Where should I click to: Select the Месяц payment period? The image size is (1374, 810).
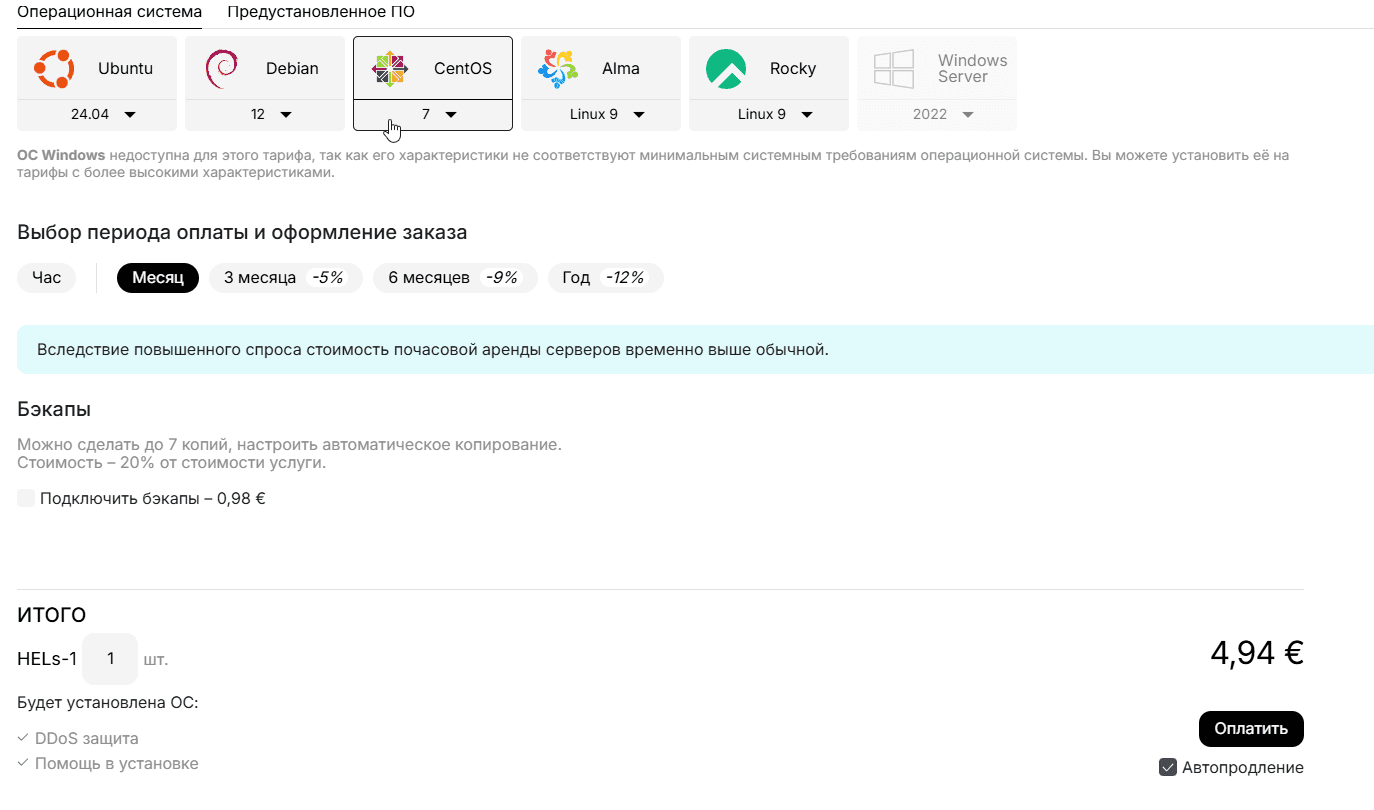(158, 278)
